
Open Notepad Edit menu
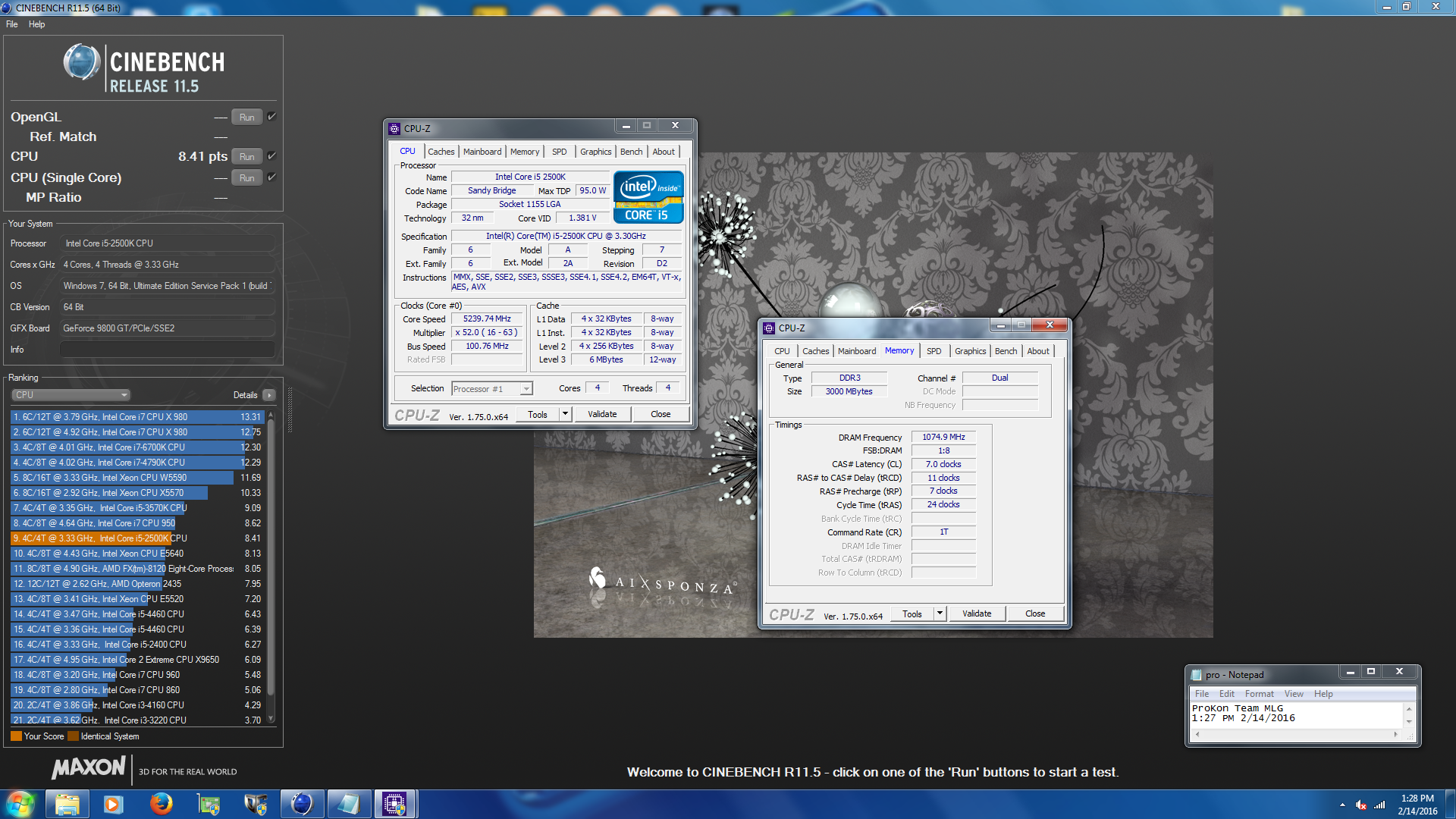[1227, 694]
